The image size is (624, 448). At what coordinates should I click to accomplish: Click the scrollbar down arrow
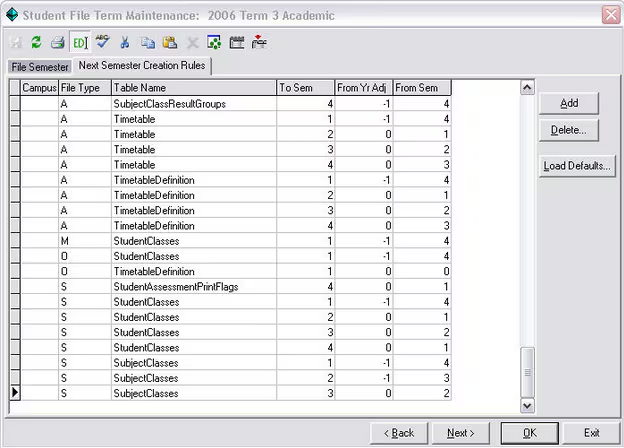[x=527, y=405]
